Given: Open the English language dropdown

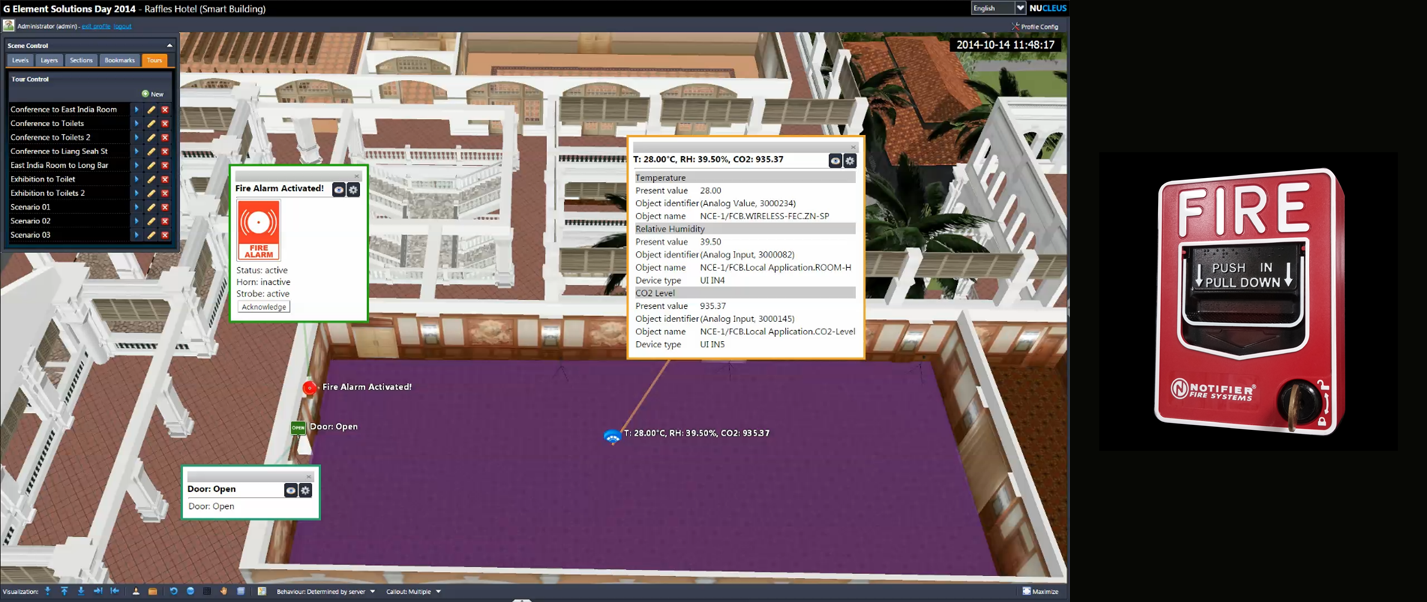Looking at the screenshot, I should coord(998,8).
